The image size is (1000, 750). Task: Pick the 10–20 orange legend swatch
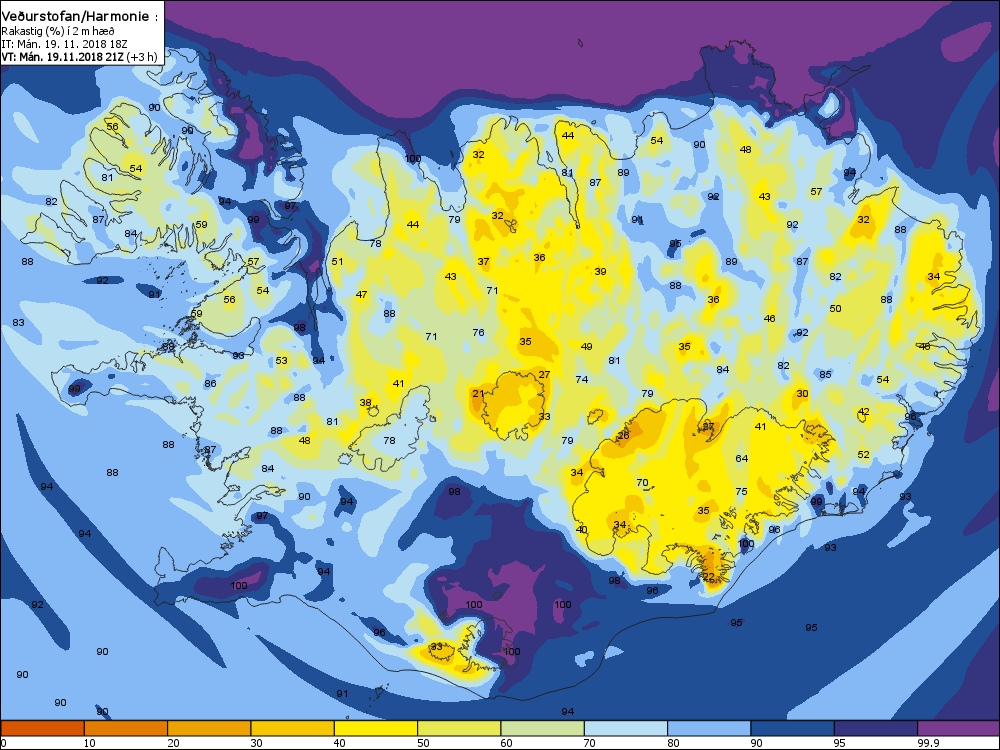click(126, 728)
